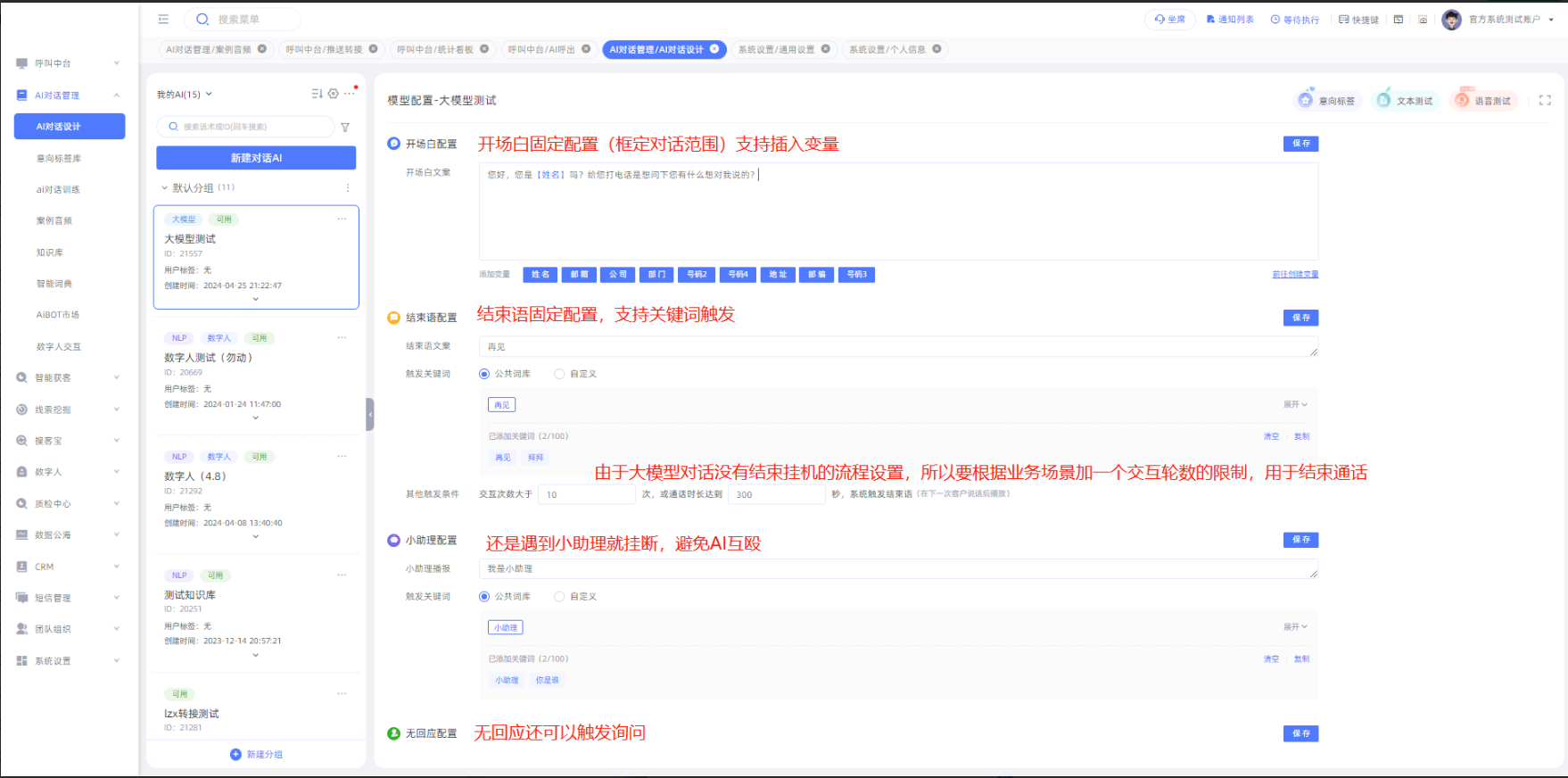The height and width of the screenshot is (778, 1568).
Task: Collapse the 默认分组 group in AI list
Action: click(164, 188)
